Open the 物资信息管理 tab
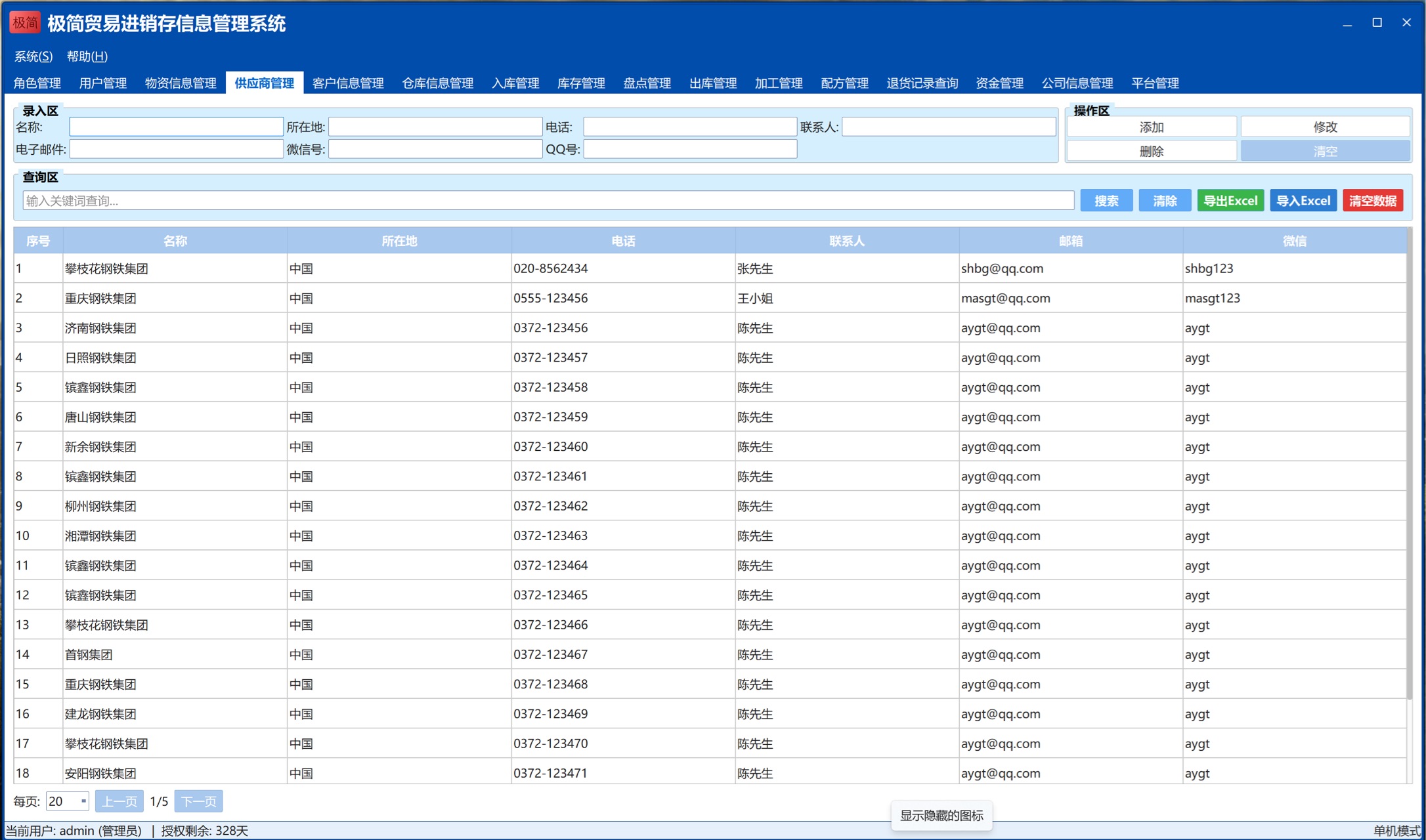Screen dimensions: 1426x840 tap(181, 83)
